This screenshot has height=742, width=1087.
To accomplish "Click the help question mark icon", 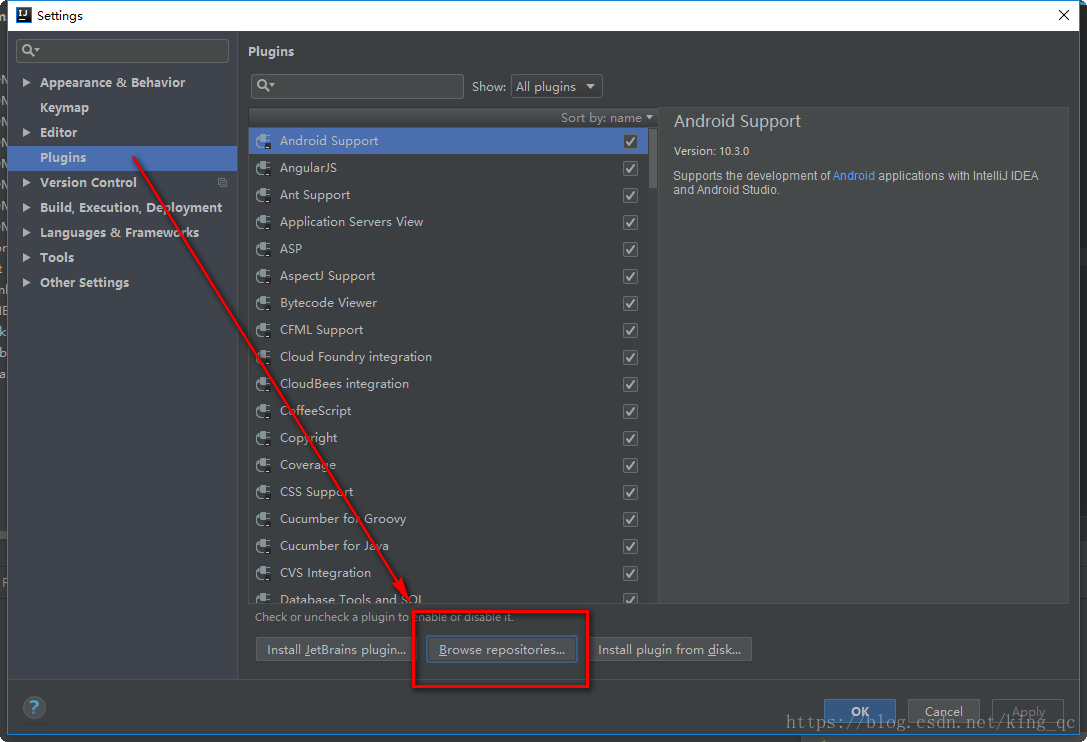I will pyautogui.click(x=34, y=707).
